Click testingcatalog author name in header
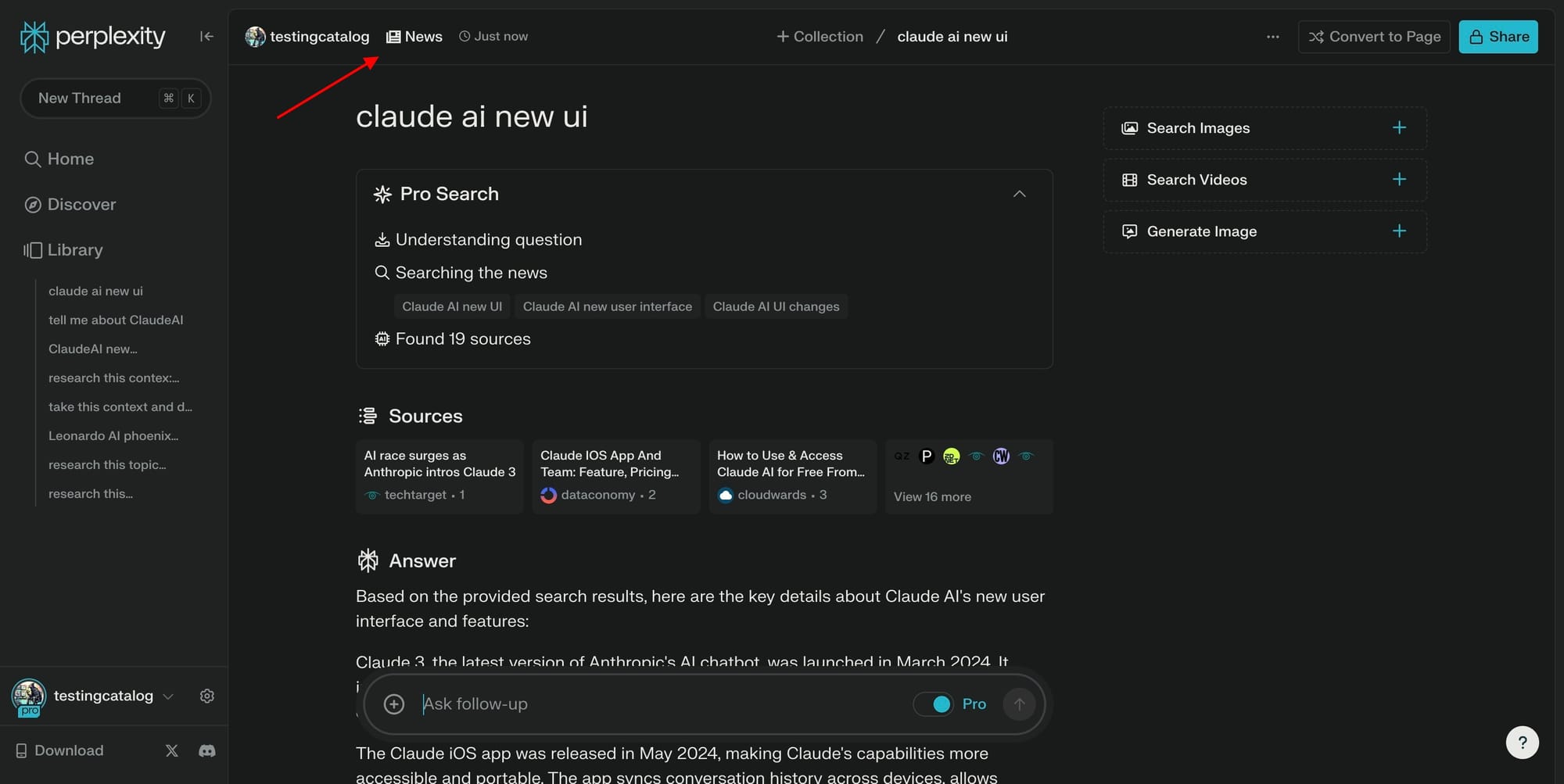 [319, 37]
